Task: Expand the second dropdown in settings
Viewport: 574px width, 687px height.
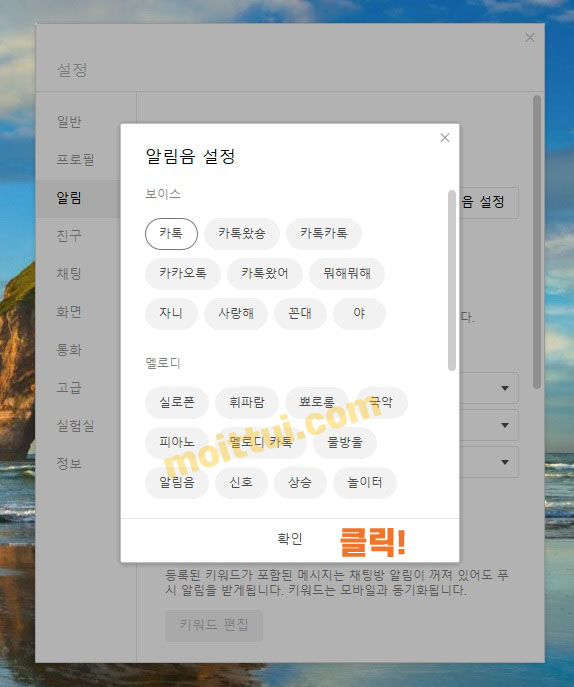Action: point(489,425)
